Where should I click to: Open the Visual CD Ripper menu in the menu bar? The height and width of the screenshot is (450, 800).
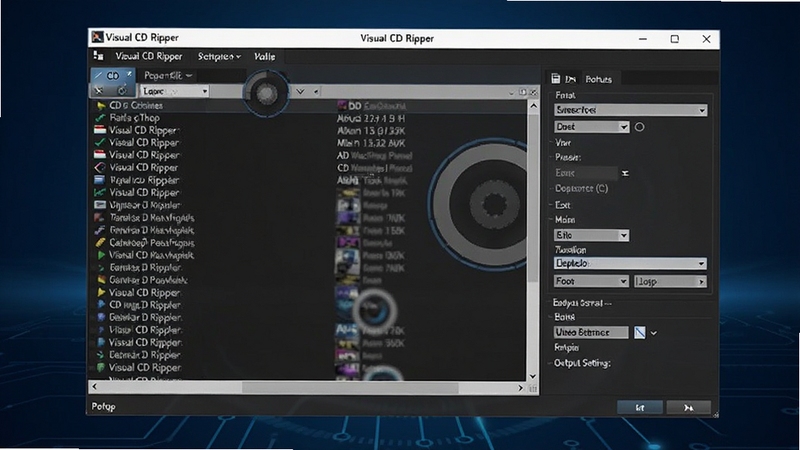tap(148, 56)
